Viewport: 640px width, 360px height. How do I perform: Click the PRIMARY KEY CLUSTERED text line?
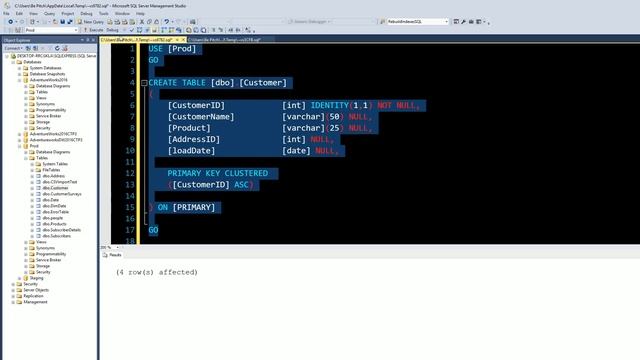[x=218, y=173]
